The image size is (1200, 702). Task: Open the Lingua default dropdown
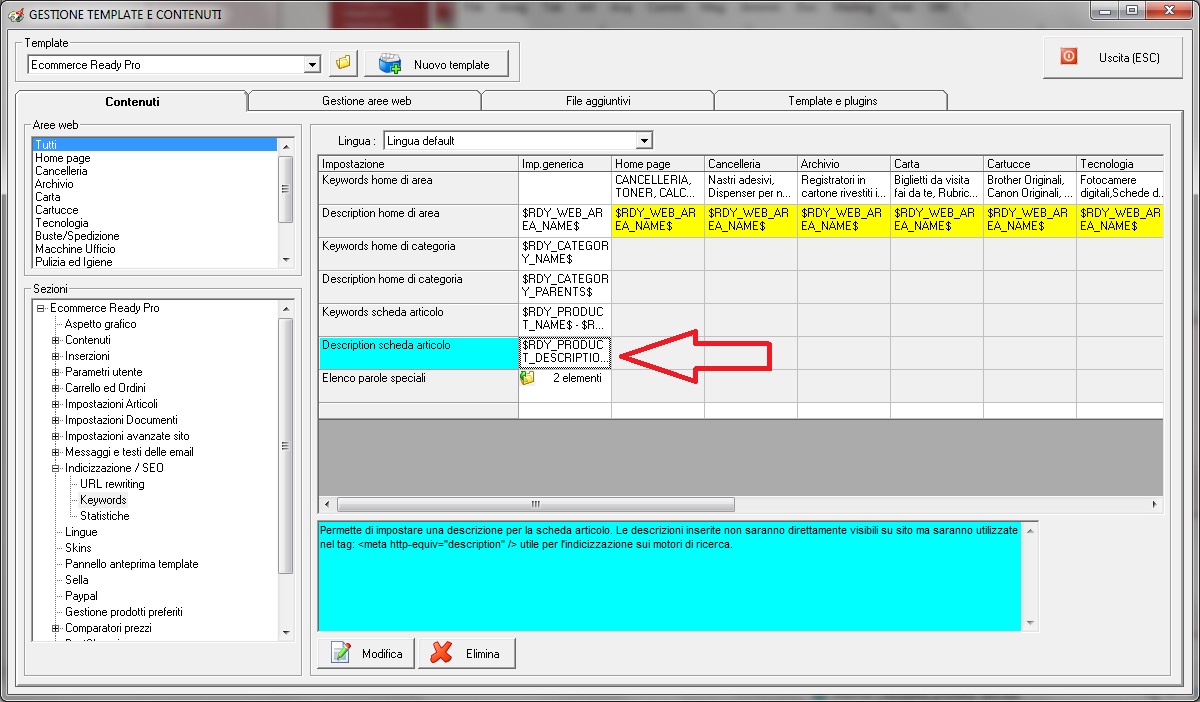[644, 141]
